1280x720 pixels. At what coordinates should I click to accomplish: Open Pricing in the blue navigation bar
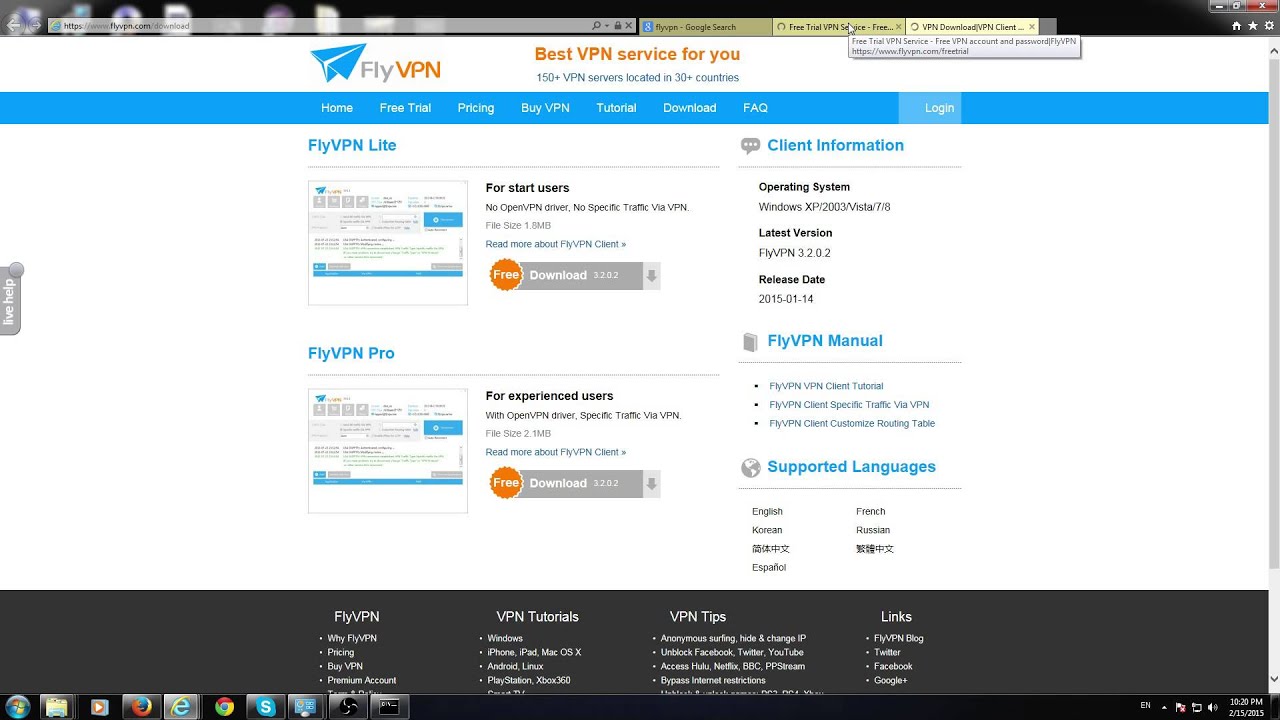tap(476, 108)
